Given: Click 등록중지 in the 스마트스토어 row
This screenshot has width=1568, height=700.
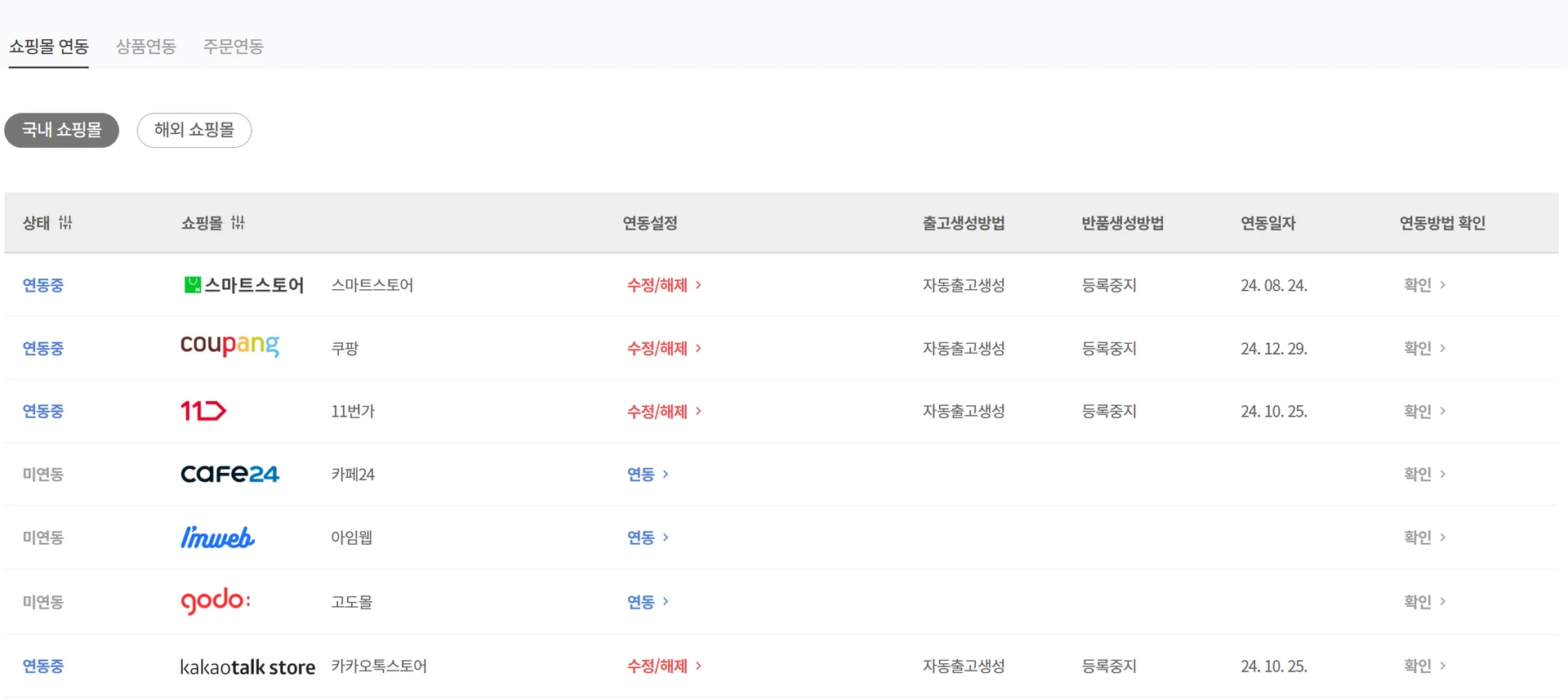Looking at the screenshot, I should tap(1109, 285).
